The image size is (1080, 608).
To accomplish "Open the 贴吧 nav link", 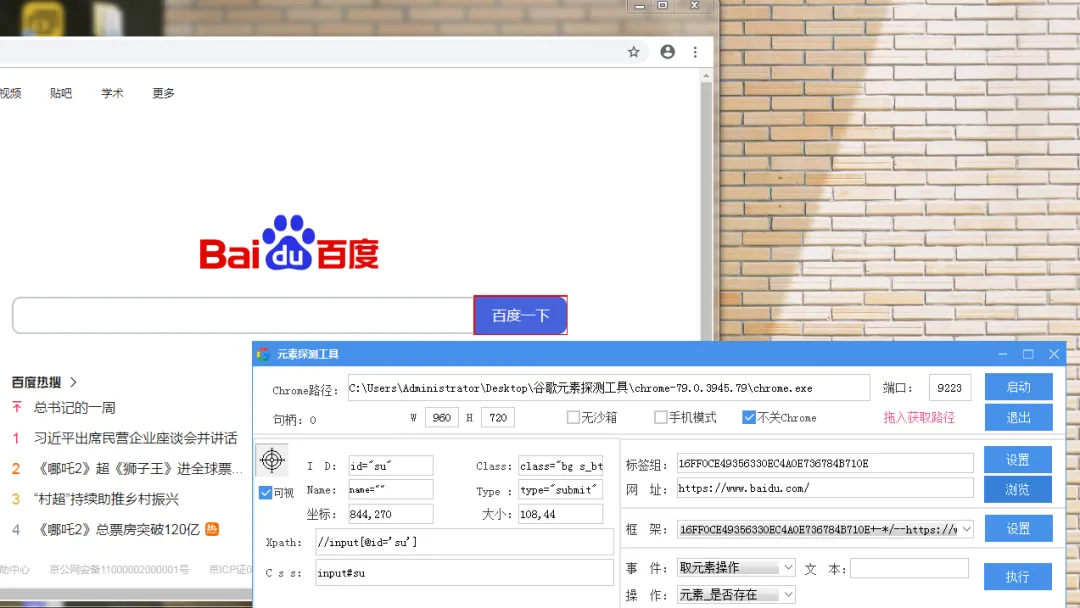I will [x=61, y=93].
